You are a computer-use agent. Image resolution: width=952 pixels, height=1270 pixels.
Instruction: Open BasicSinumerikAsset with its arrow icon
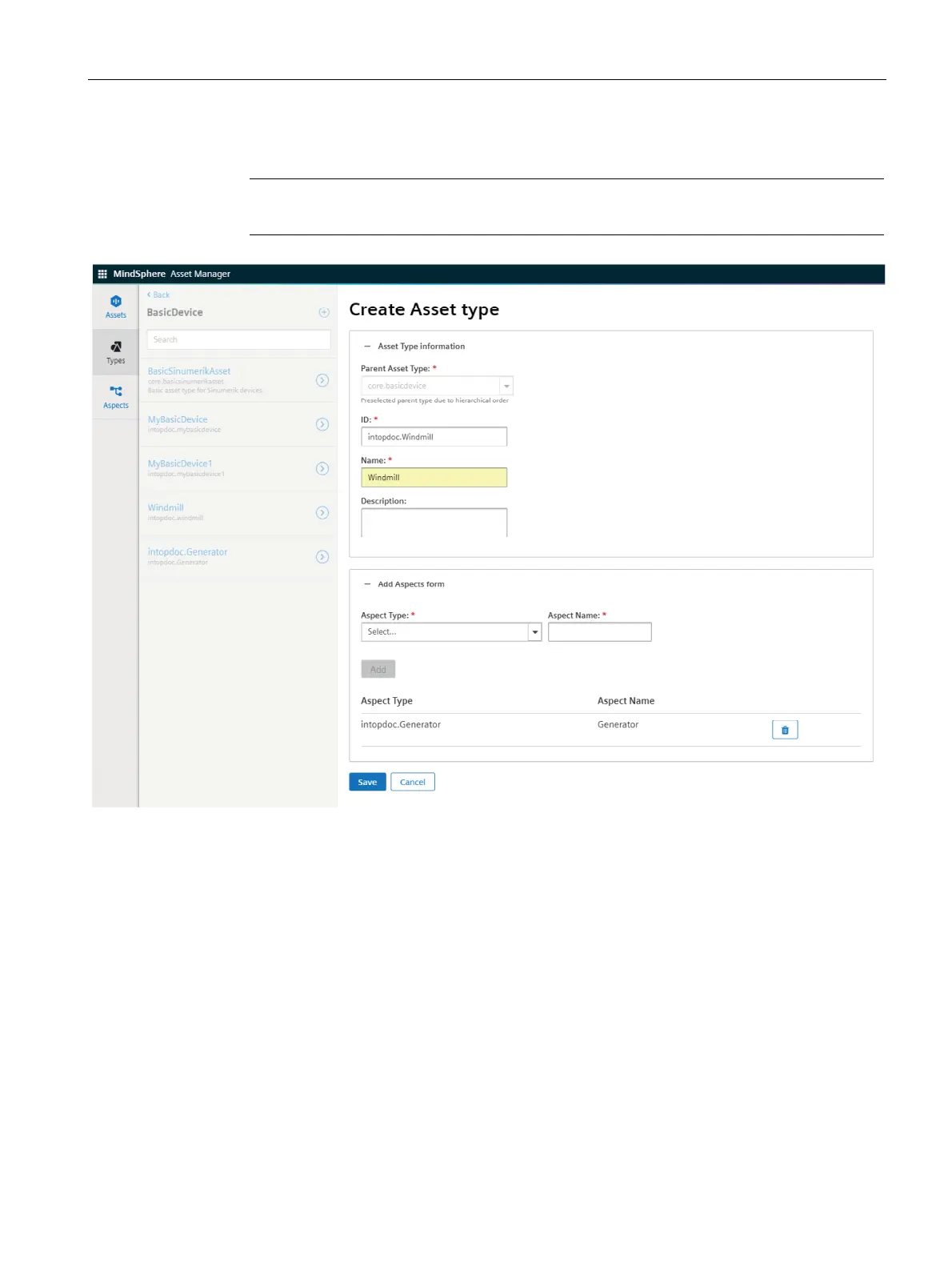(322, 380)
